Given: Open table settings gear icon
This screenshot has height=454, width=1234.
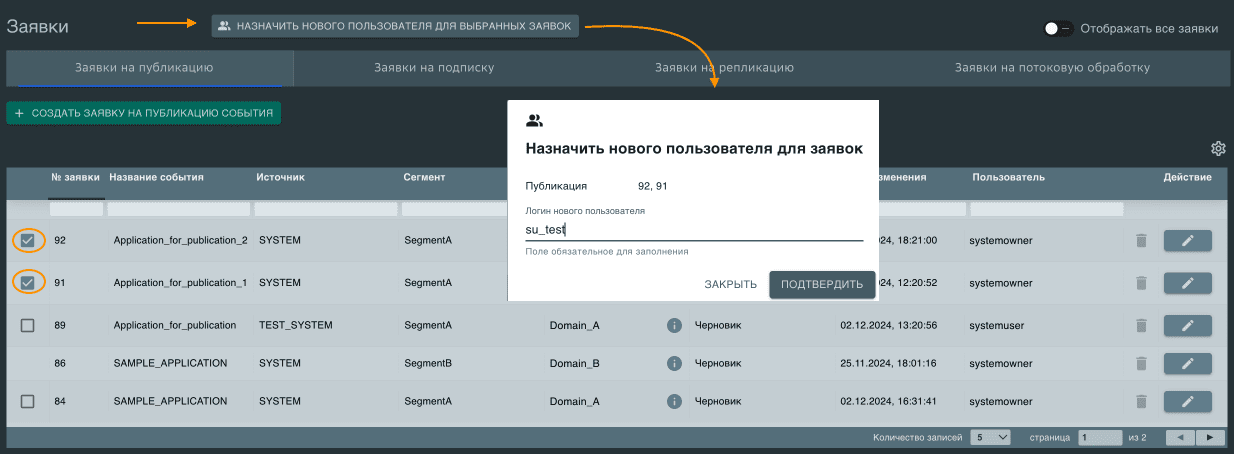Looking at the screenshot, I should tap(1218, 149).
